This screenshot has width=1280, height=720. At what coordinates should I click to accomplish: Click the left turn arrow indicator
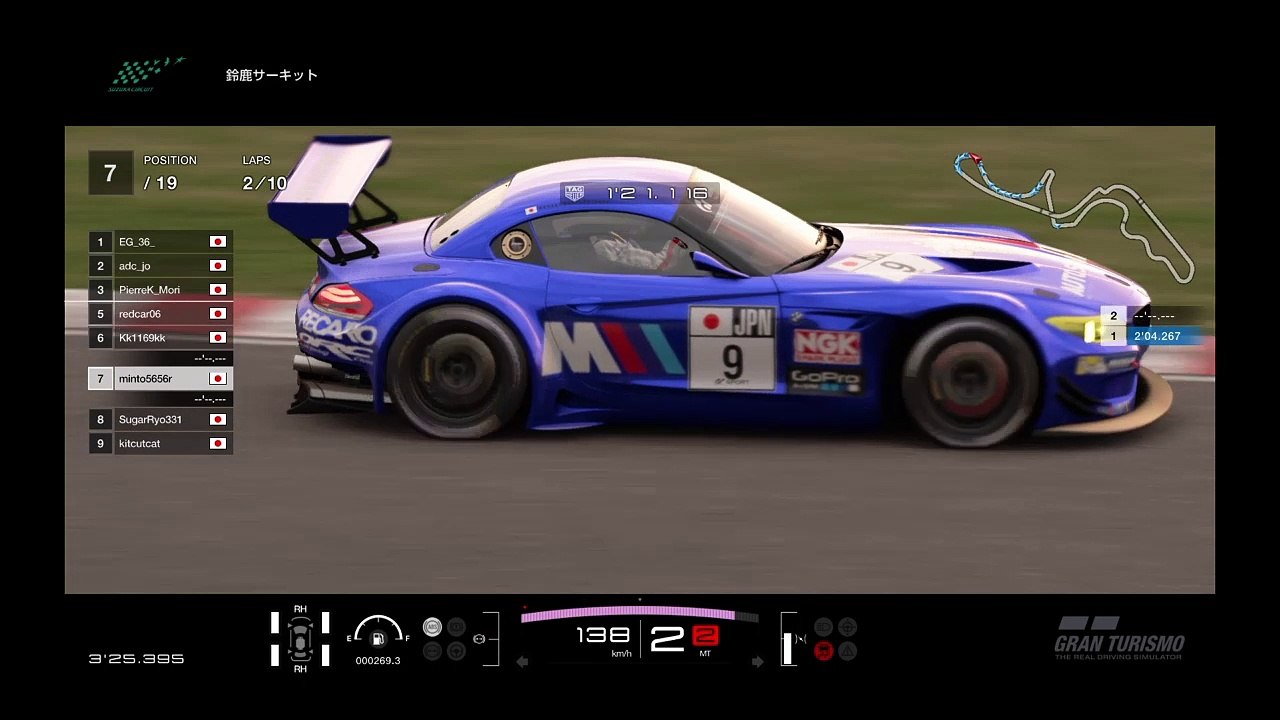tap(522, 661)
